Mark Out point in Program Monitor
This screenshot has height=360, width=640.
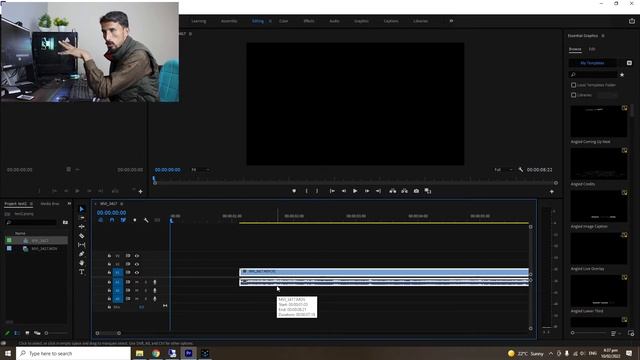point(317,191)
